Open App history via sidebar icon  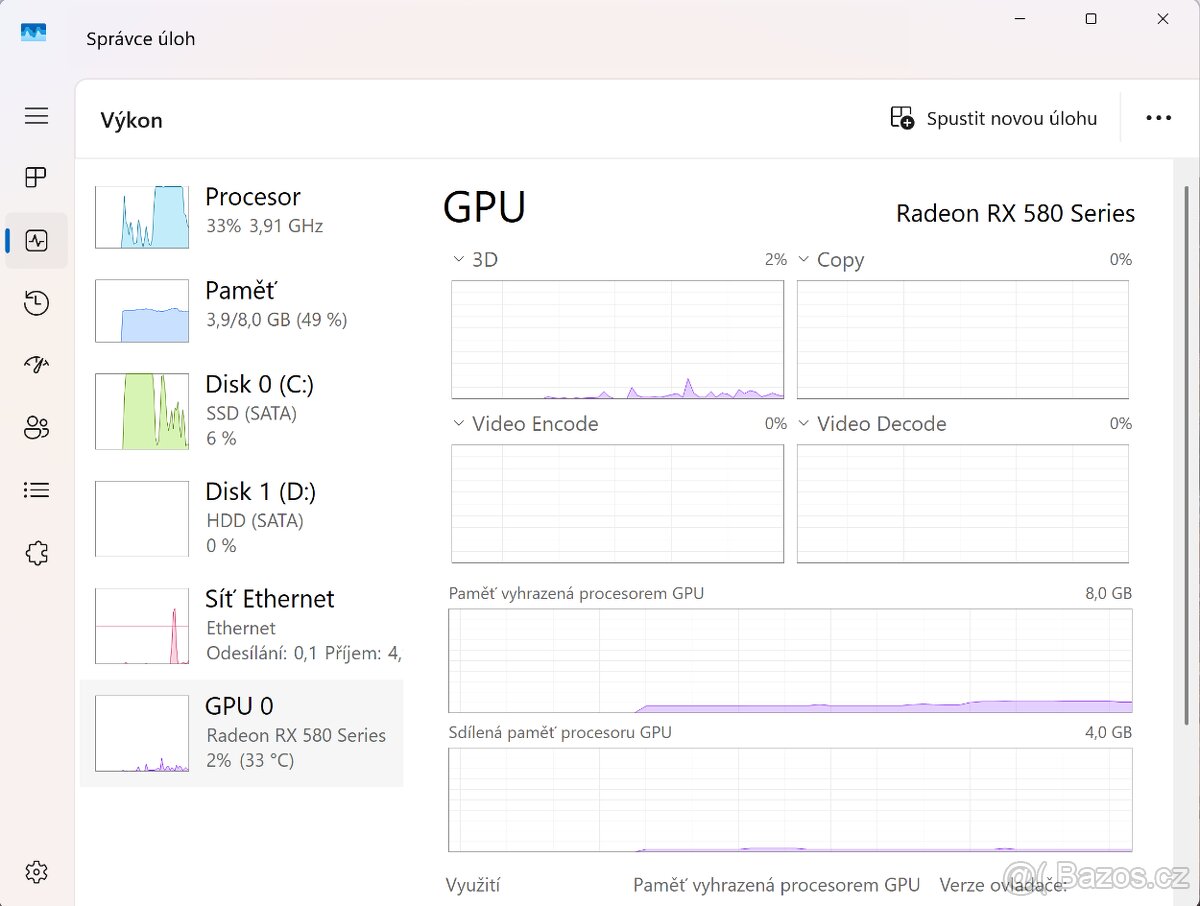tap(36, 303)
